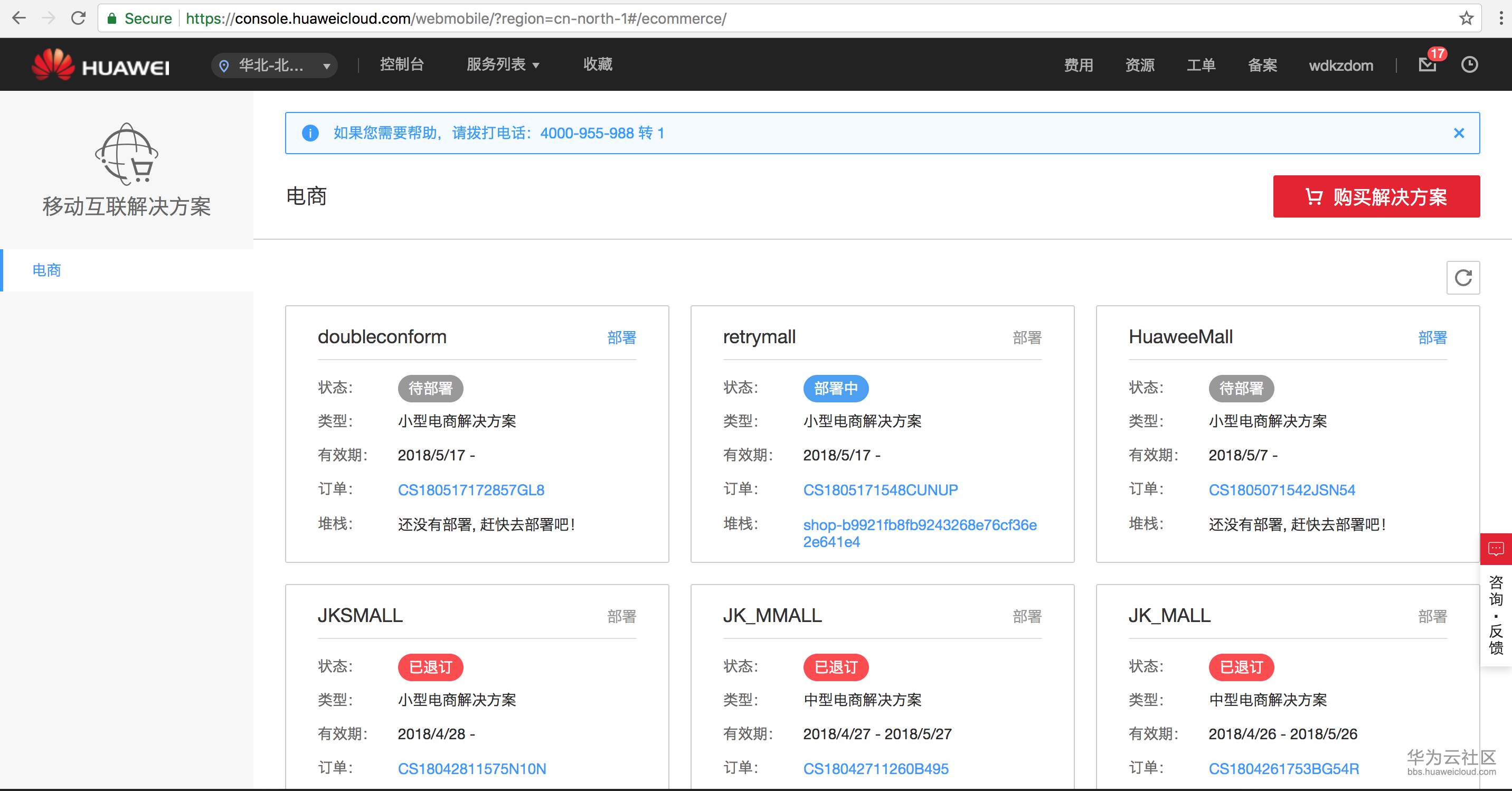Click the Huawei logo in header
Screen dimensions: 1512x791
(x=100, y=64)
